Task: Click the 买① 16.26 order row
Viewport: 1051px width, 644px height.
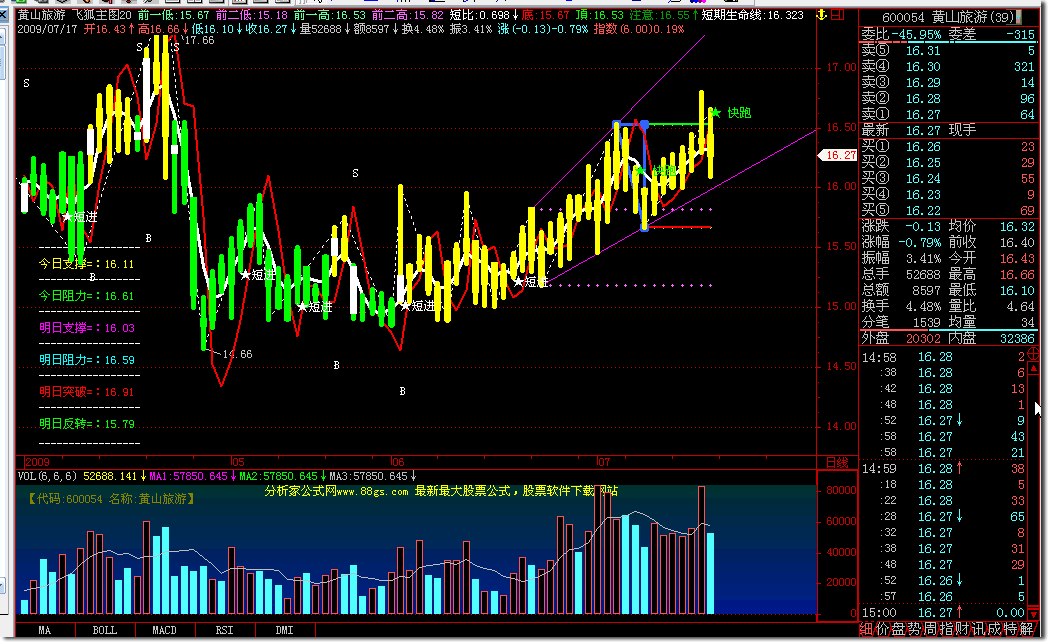Action: (948, 147)
